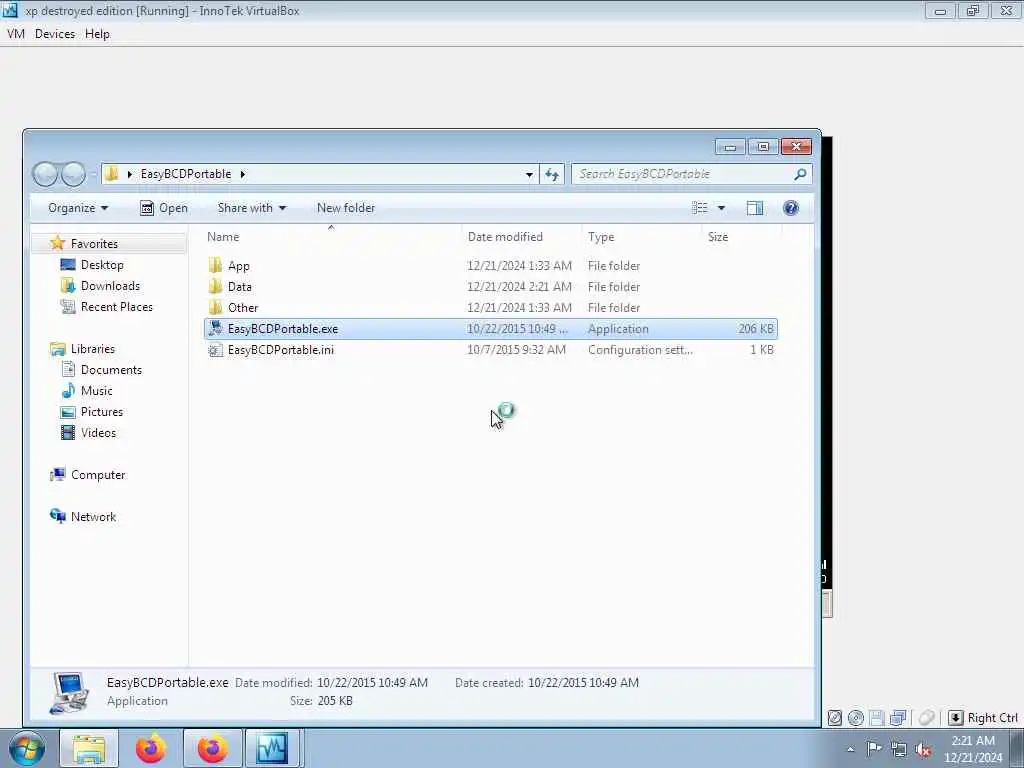
Task: Click the network tray icon
Action: click(899, 750)
